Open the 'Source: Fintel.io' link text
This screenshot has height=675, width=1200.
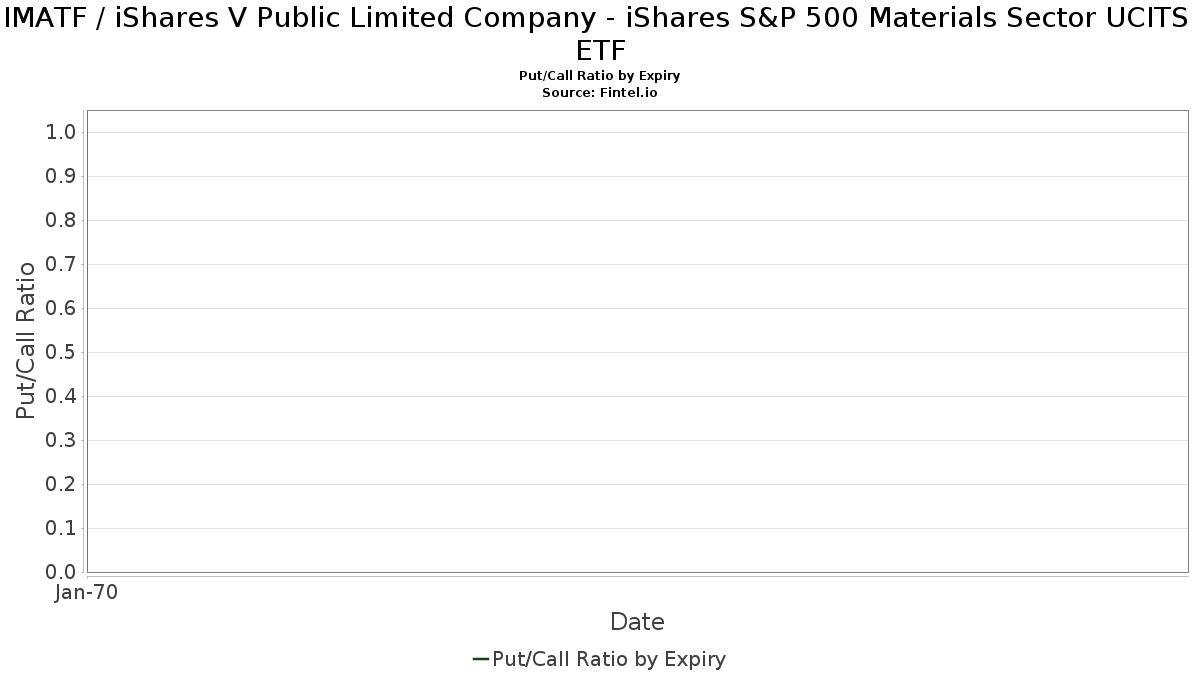600,92
